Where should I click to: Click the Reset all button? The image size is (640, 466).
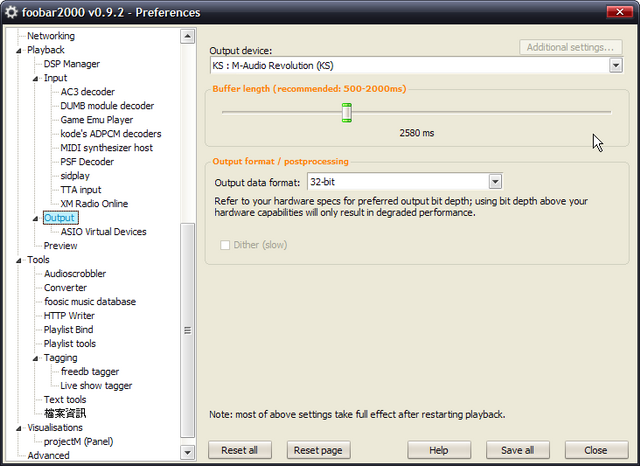(240, 450)
